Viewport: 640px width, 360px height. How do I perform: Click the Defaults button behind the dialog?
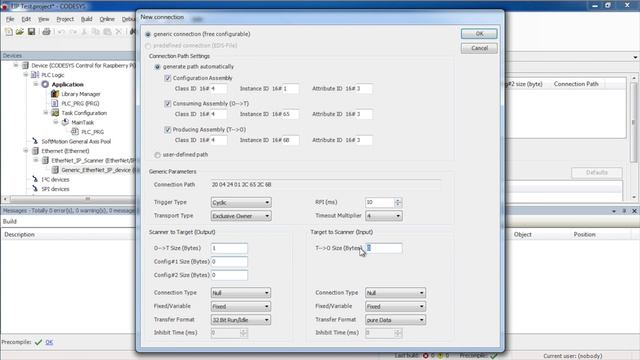pyautogui.click(x=597, y=173)
